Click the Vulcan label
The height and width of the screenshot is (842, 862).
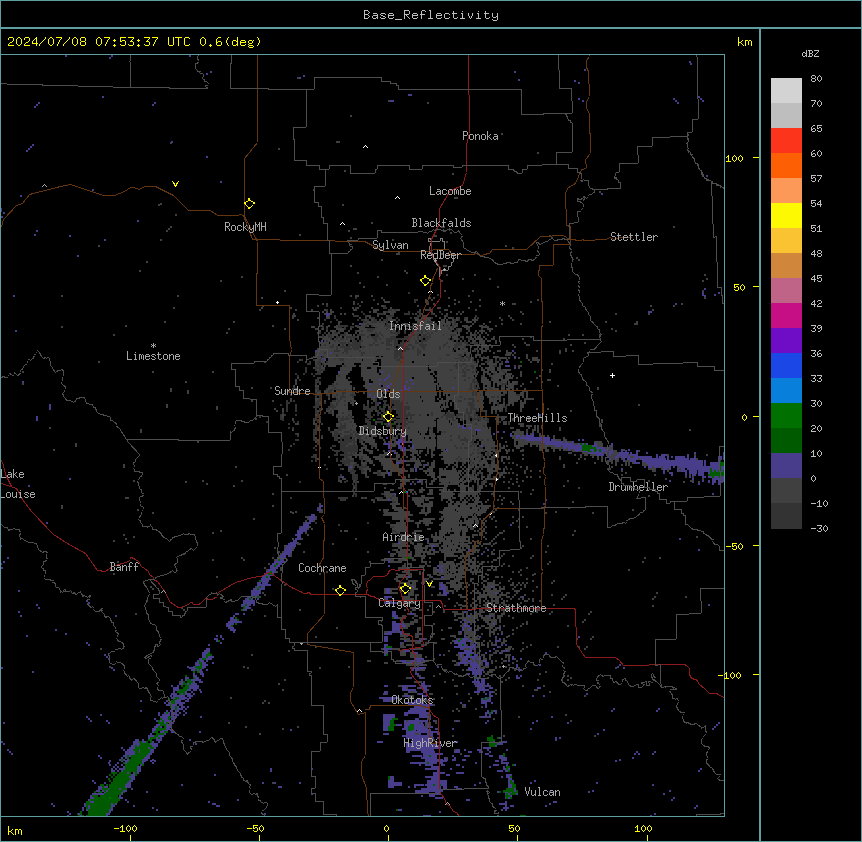click(542, 792)
